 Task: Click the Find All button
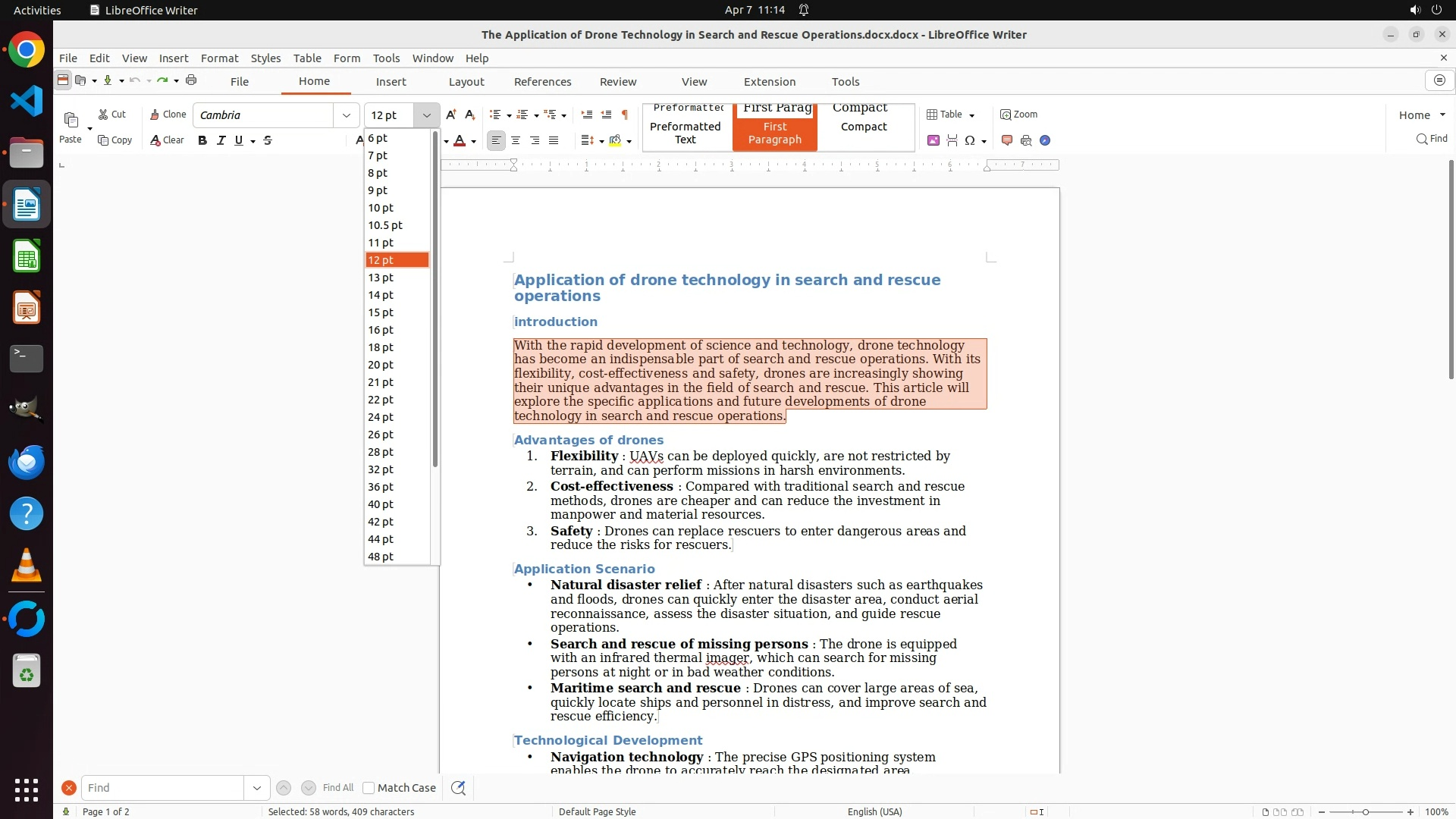tap(338, 788)
